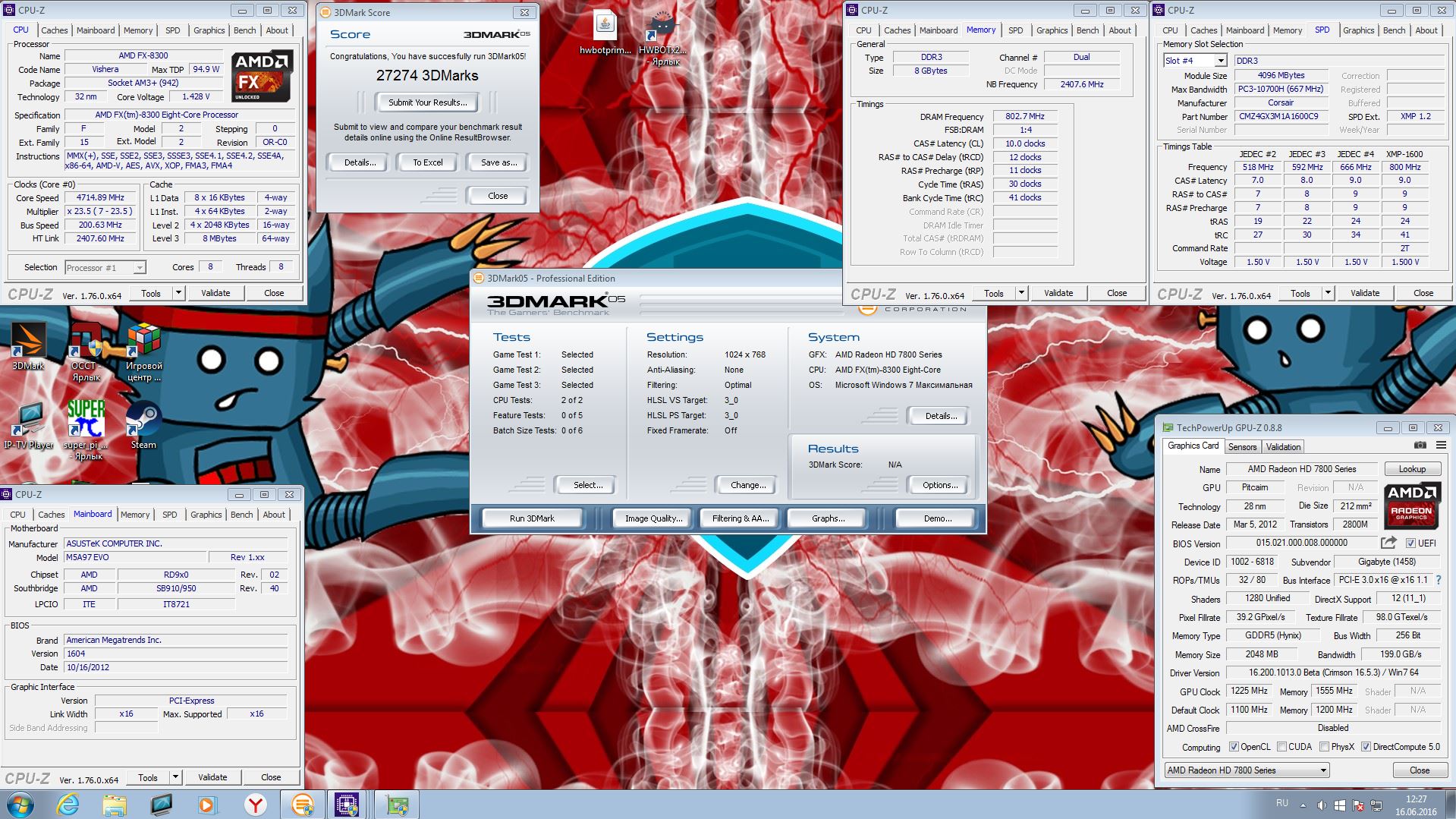Open the monitor icon on the taskbar
This screenshot has height=819, width=1456.
(x=162, y=804)
